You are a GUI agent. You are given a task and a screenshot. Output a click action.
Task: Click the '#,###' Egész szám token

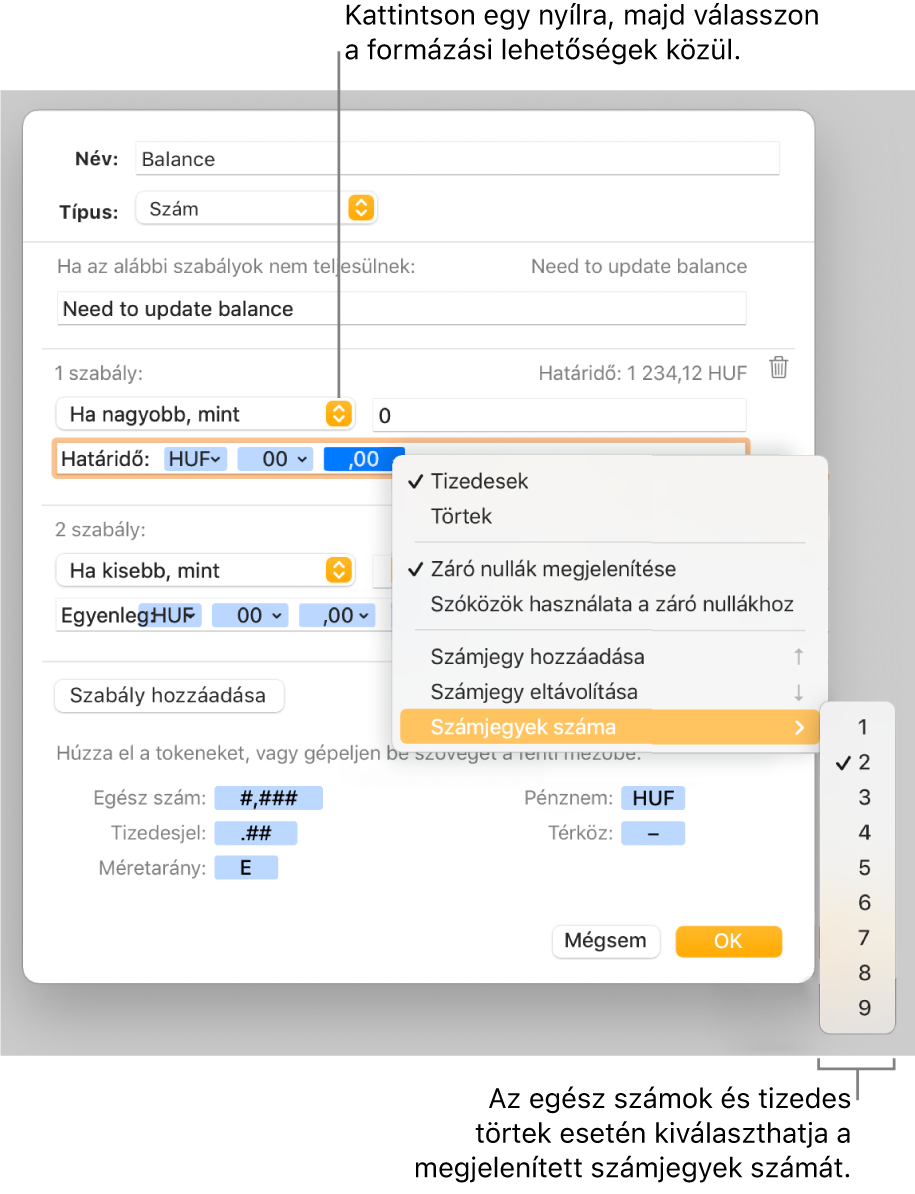(268, 798)
